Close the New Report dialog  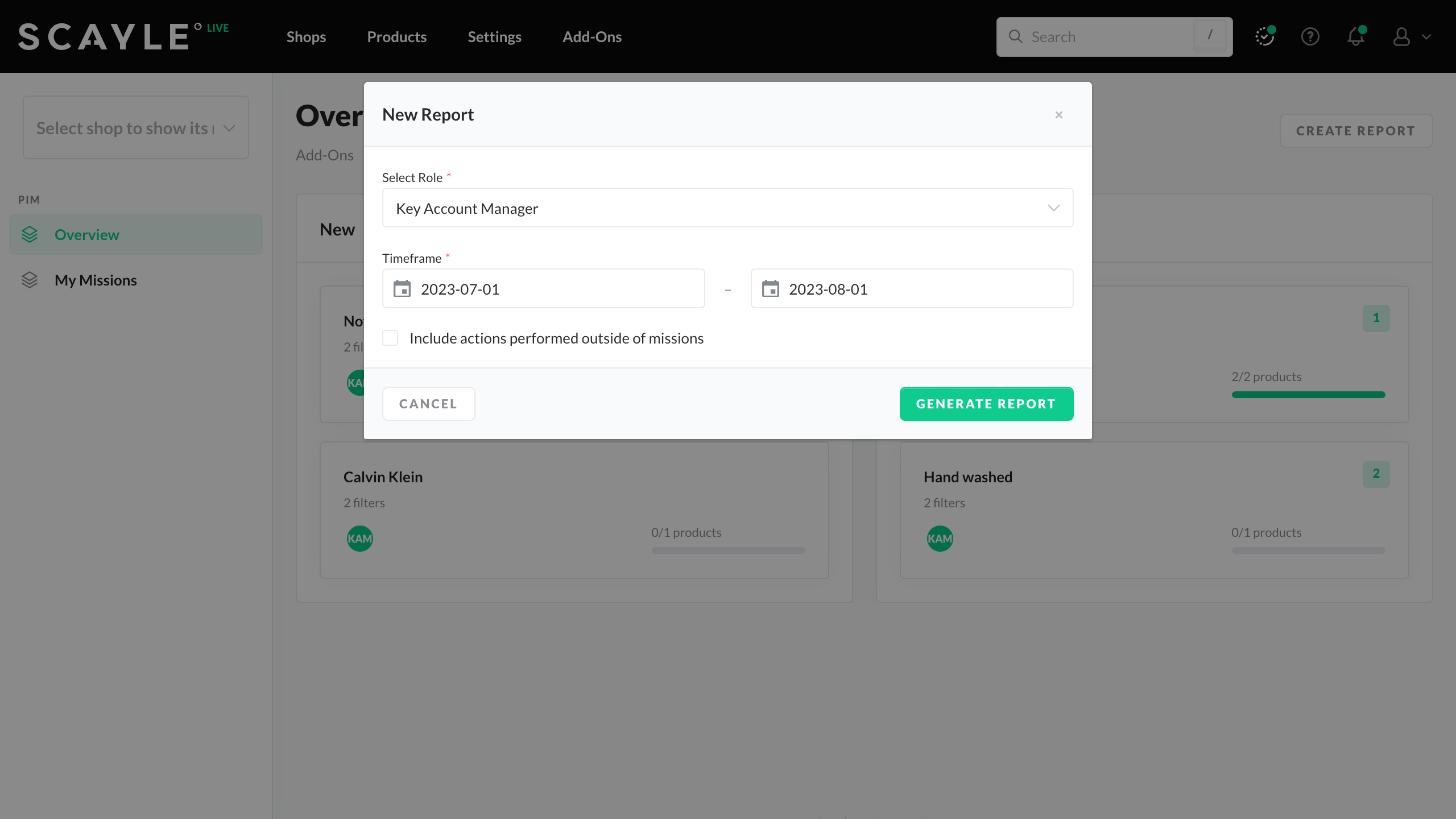pyautogui.click(x=1058, y=115)
